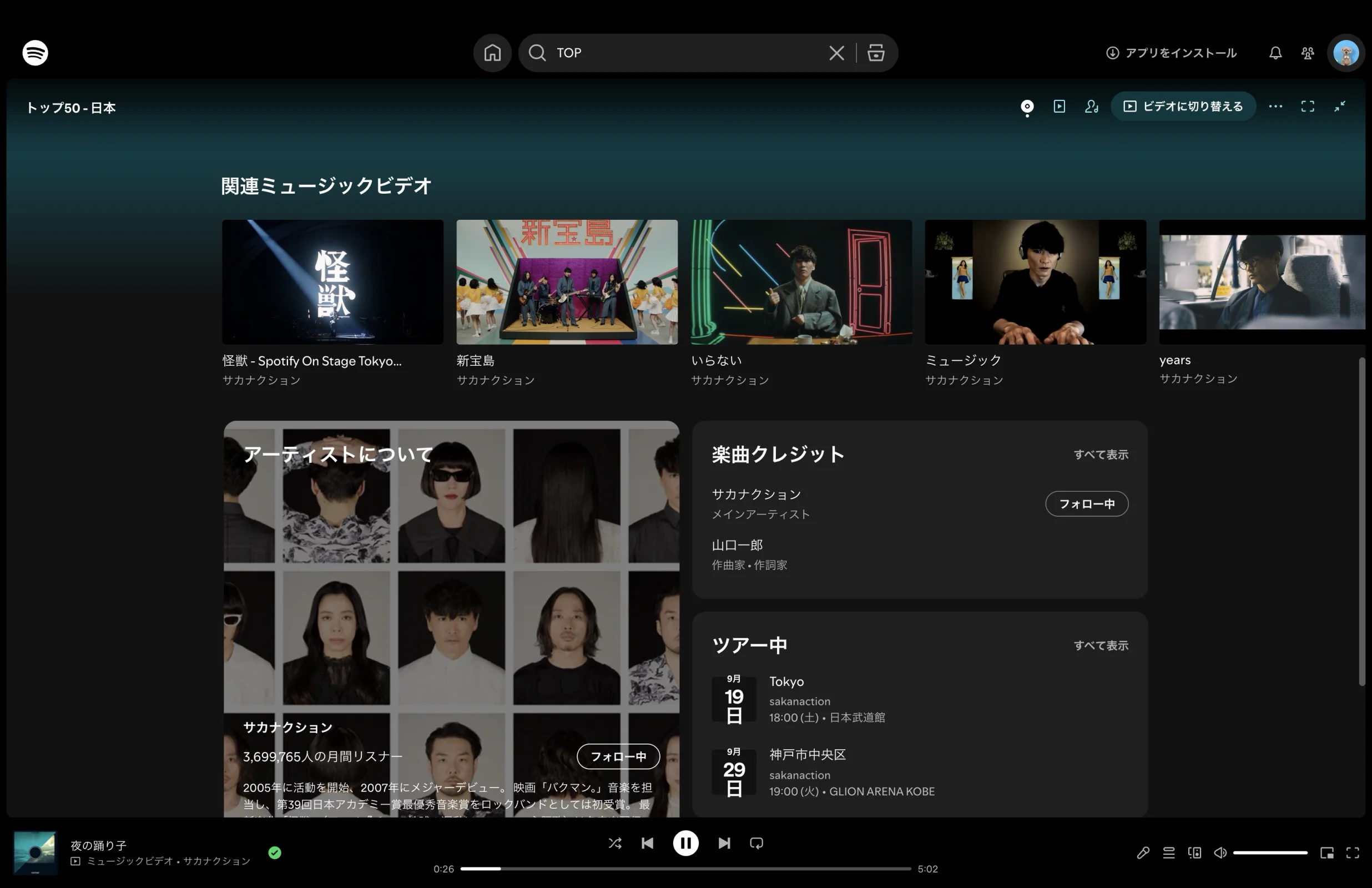Open the Spotify logo home link

[35, 53]
